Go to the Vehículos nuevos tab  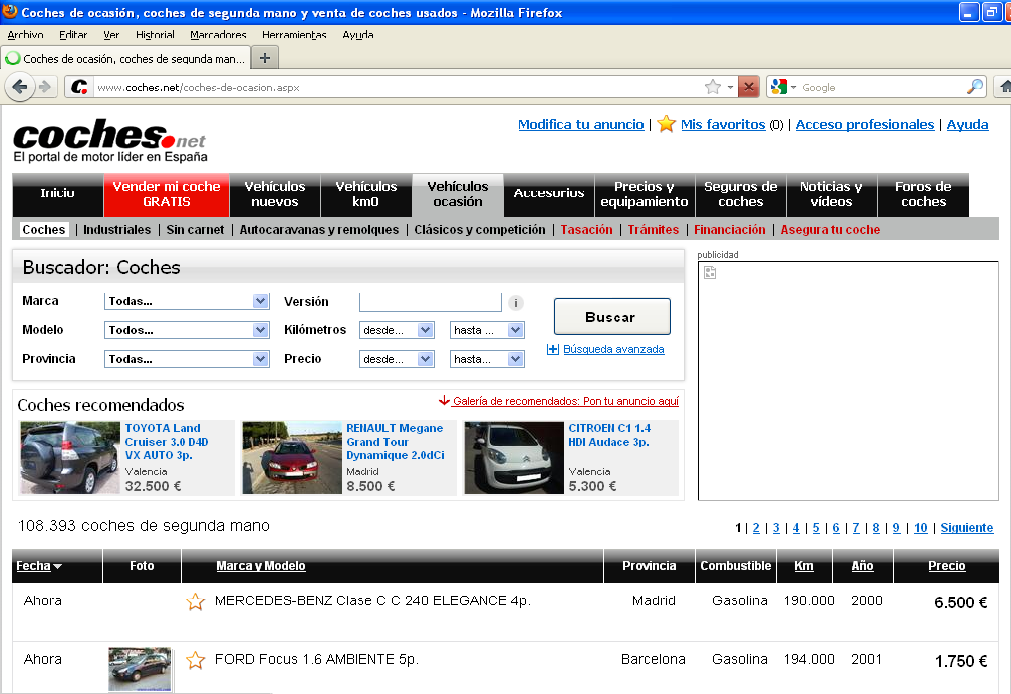(x=275, y=194)
